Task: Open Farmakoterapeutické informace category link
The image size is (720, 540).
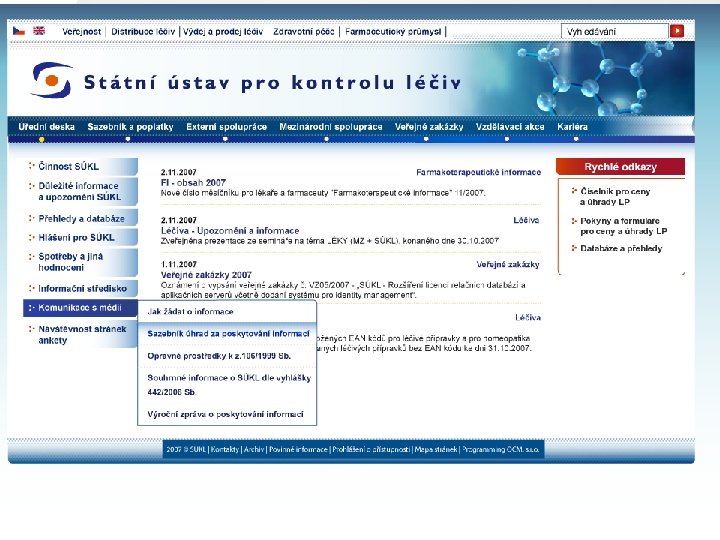Action: (x=478, y=172)
